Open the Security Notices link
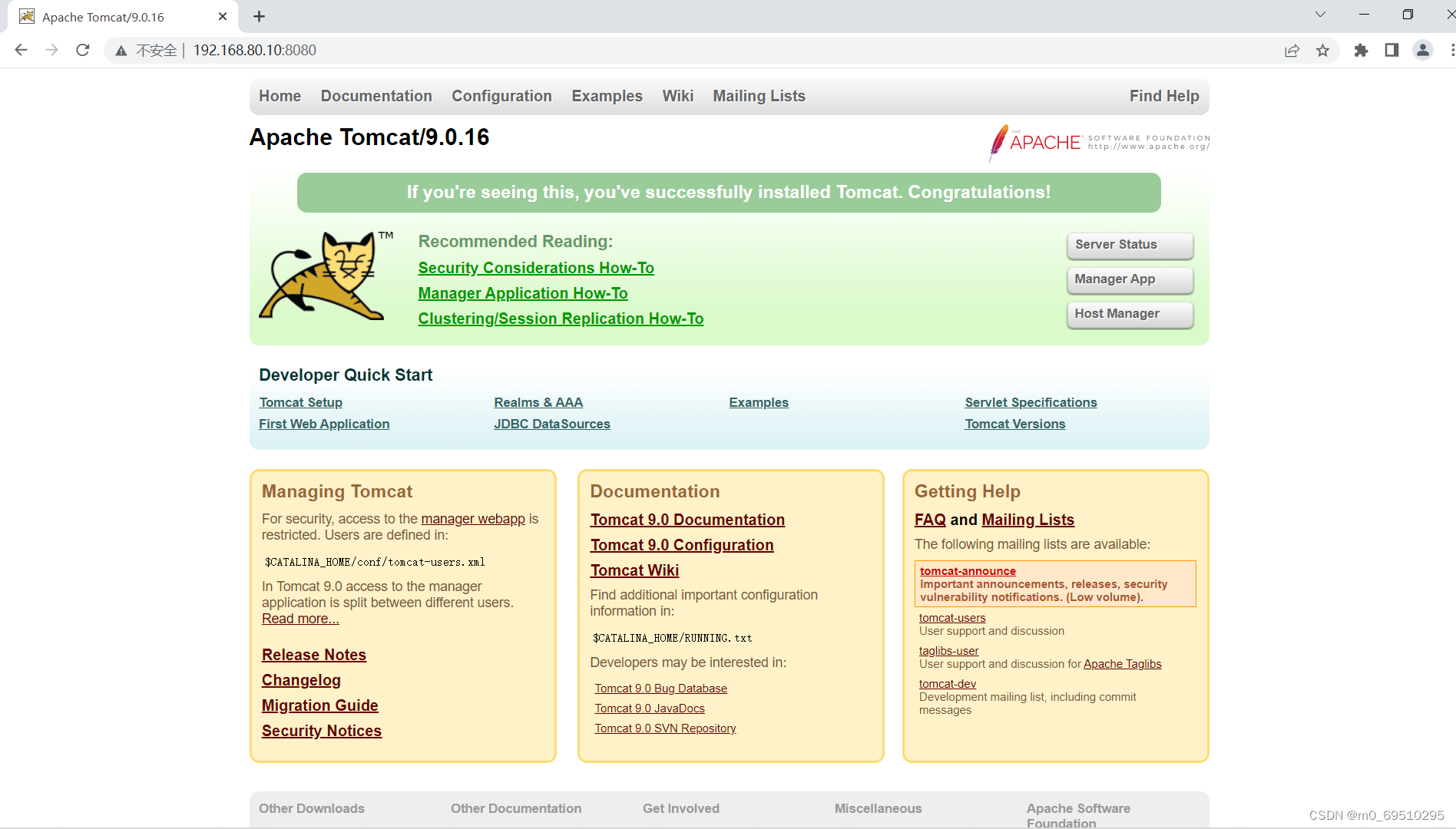 [322, 731]
